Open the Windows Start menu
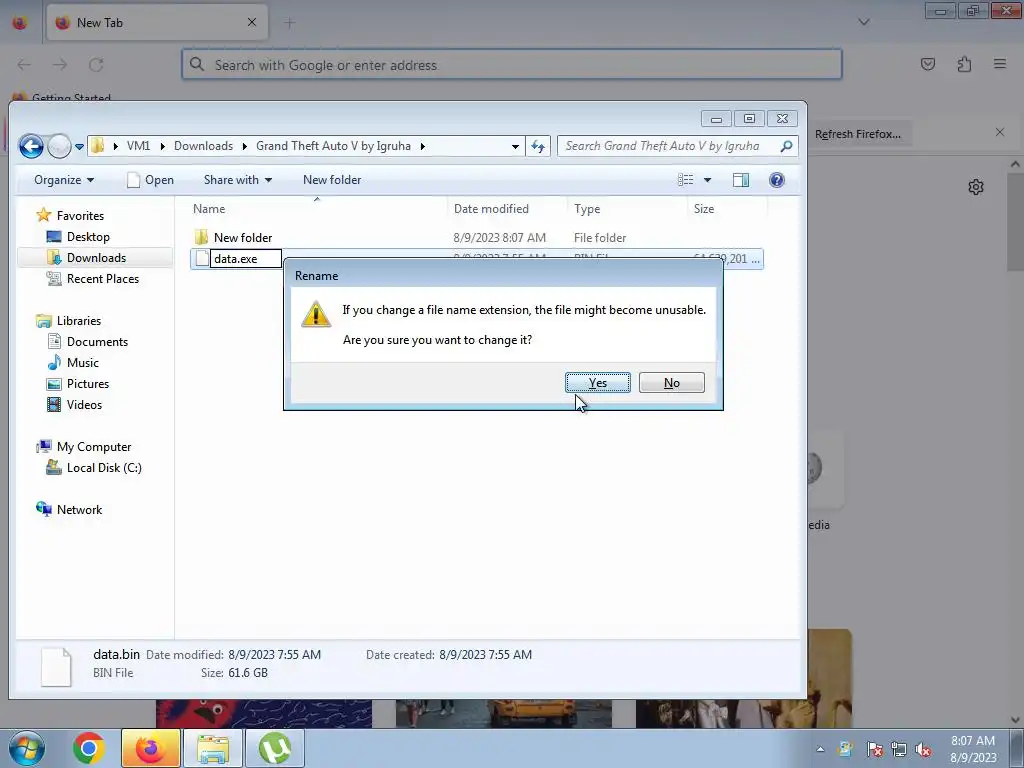Screen dimensions: 1024x768 point(25,748)
